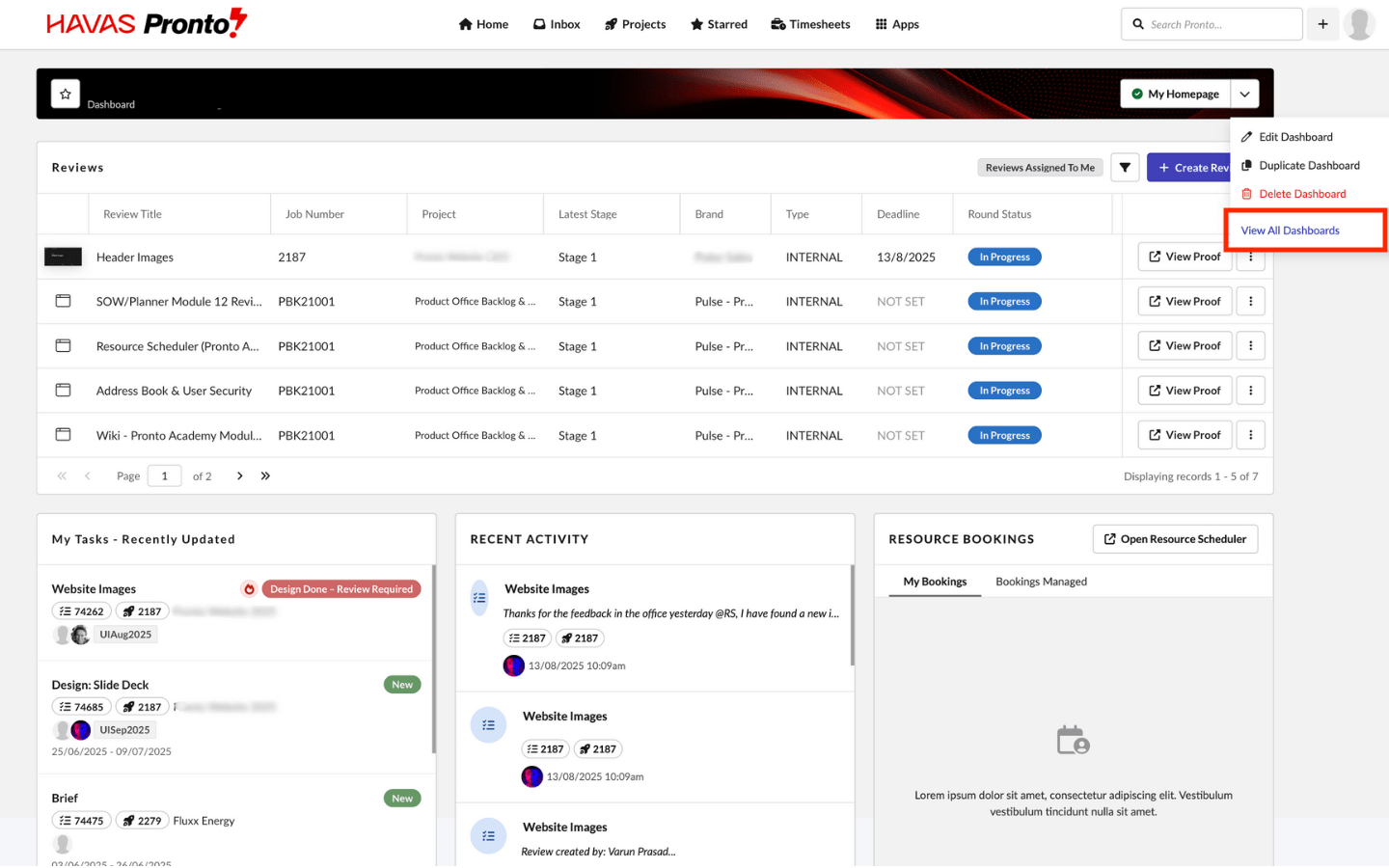Open the Apps menu in top navigation
This screenshot has width=1389, height=868.
(x=896, y=24)
